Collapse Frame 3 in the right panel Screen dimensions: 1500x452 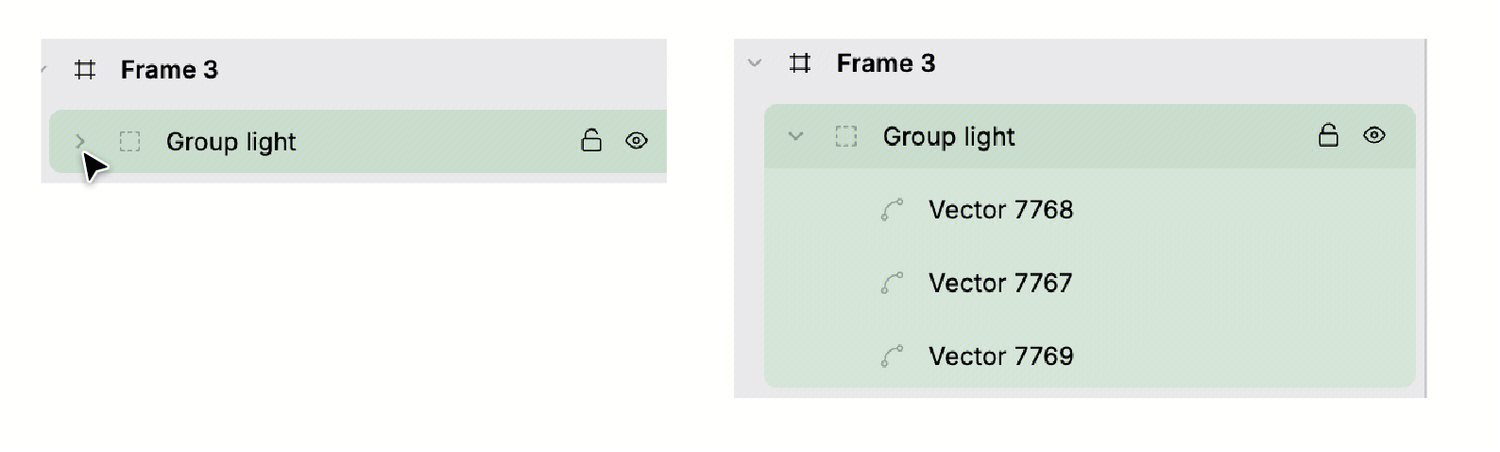755,63
